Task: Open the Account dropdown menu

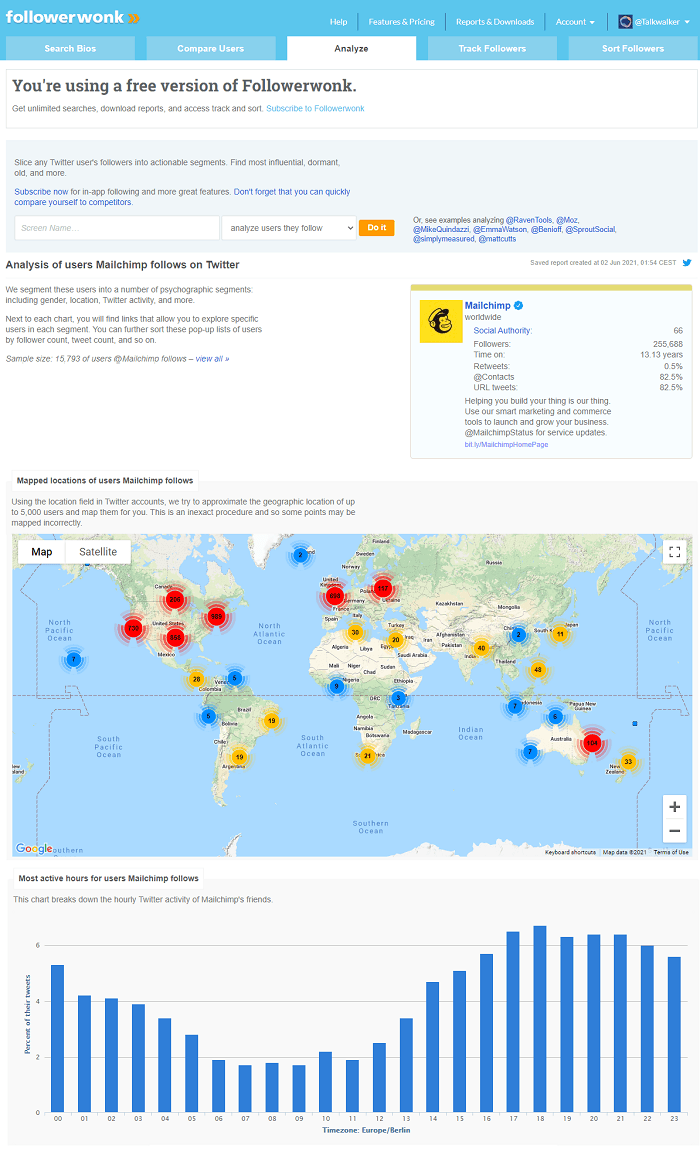Action: 575,22
